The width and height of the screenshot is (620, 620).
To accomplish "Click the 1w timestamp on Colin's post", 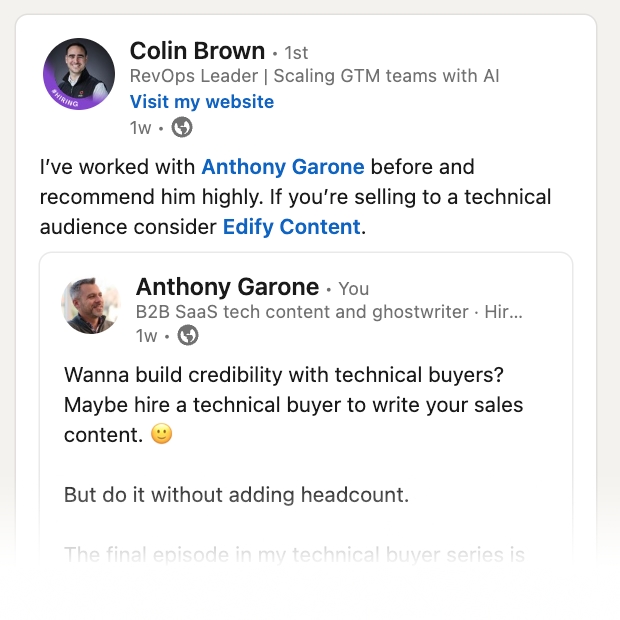I will pos(141,127).
